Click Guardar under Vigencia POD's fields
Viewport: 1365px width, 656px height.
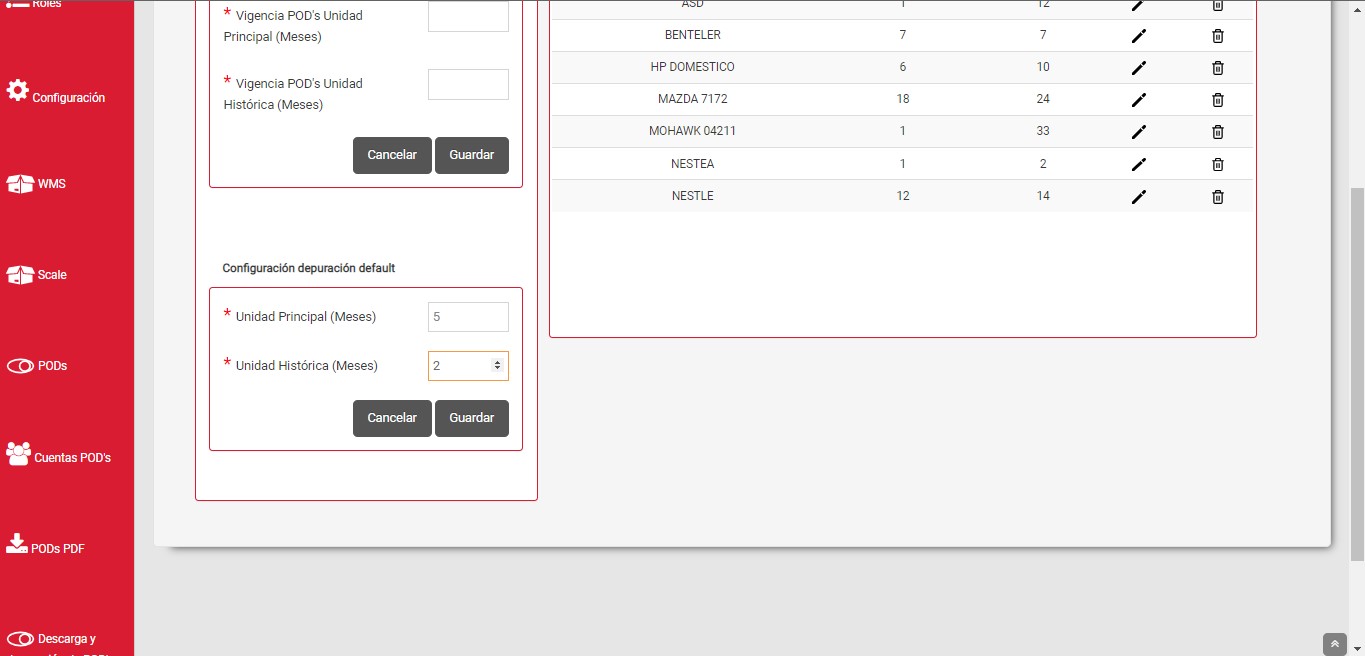(x=471, y=155)
